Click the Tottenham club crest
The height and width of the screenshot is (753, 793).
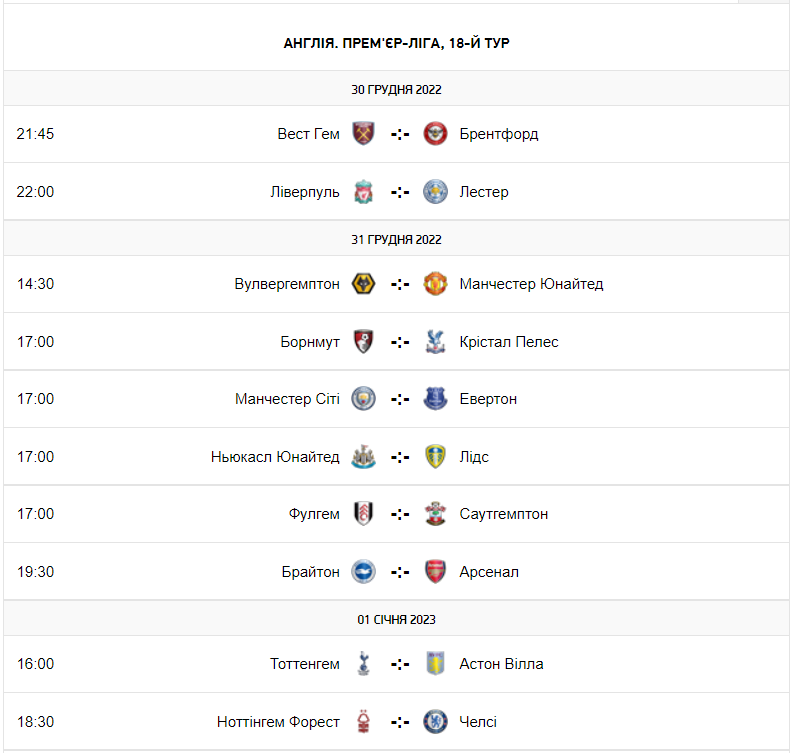coord(364,664)
